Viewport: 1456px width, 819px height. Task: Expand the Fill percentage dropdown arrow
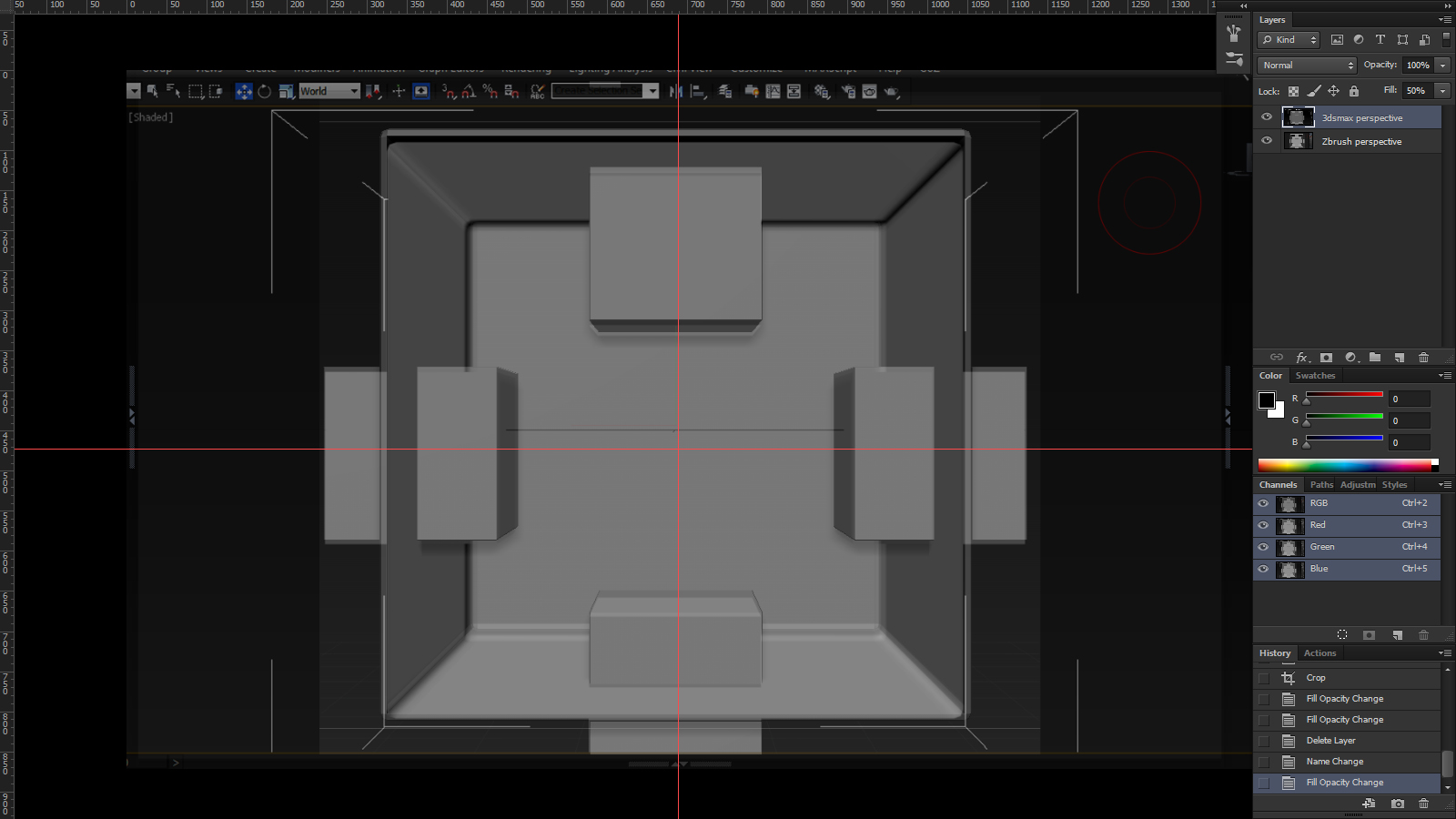coord(1442,91)
